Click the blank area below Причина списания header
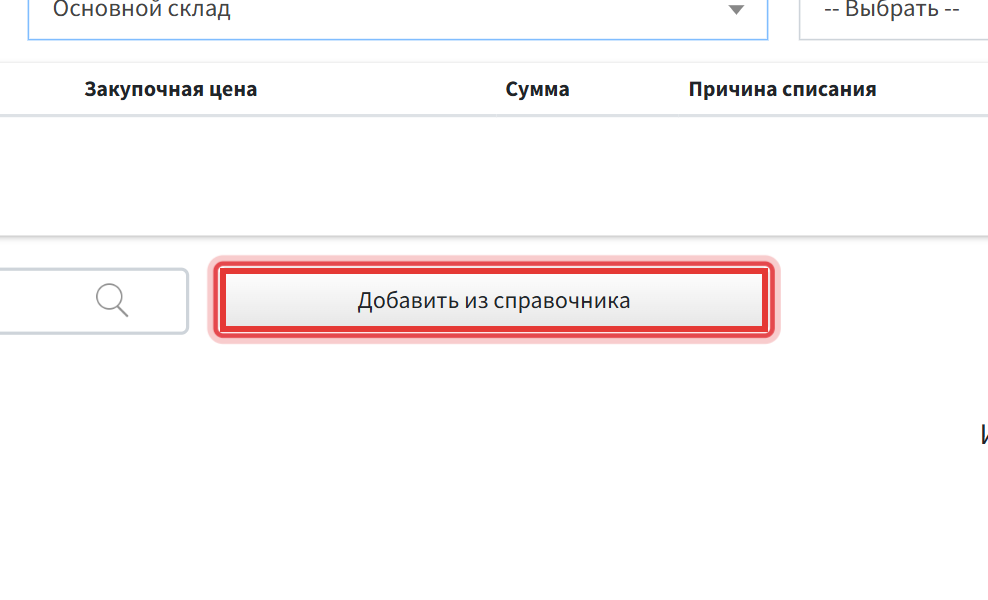 point(782,176)
